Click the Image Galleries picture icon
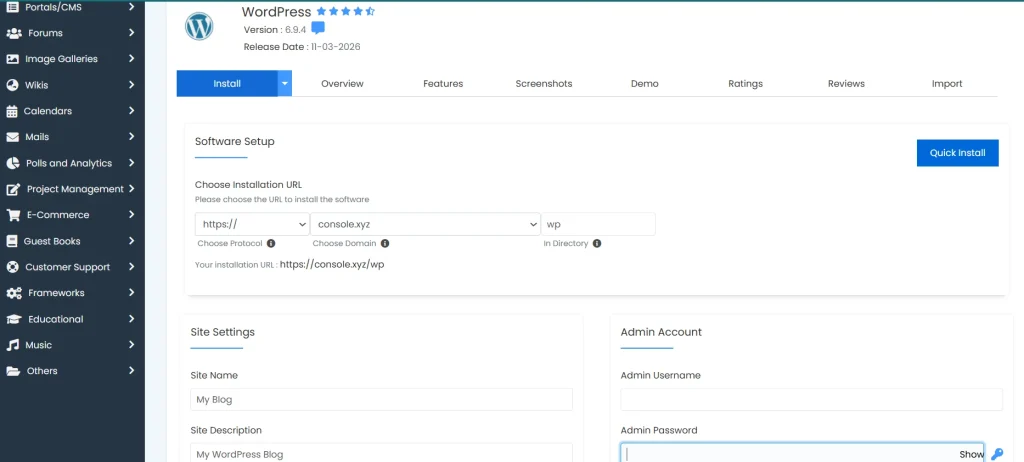1024x462 pixels. tap(12, 59)
